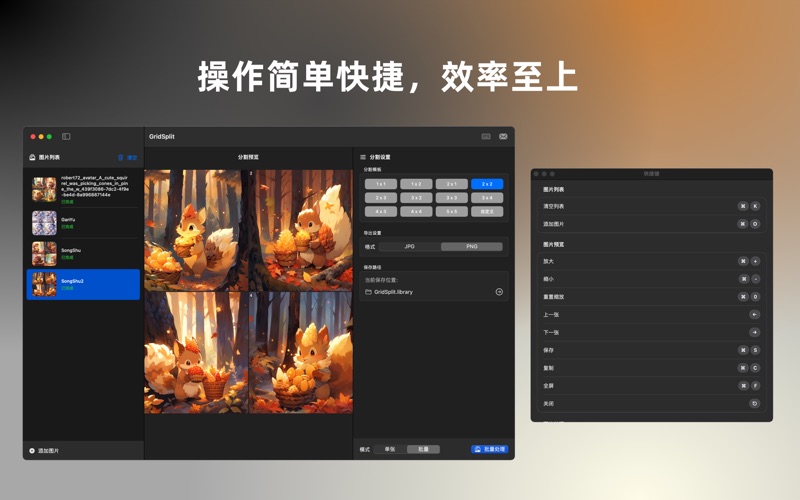Open the 自定义 custom template option

pyautogui.click(x=487, y=211)
